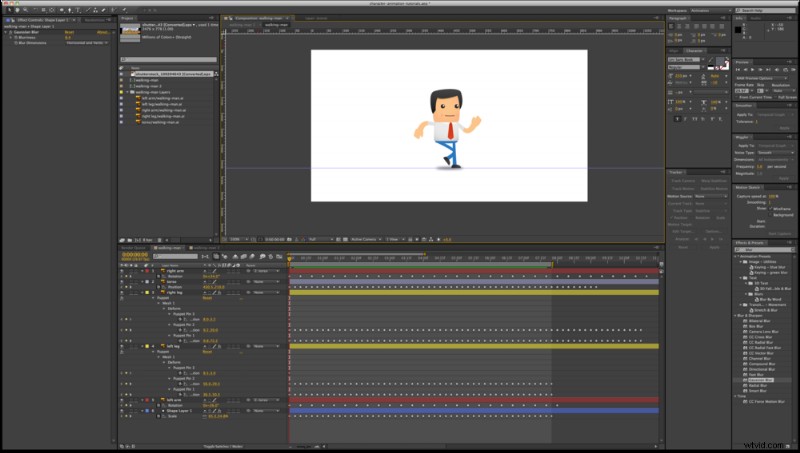This screenshot has height=453, width=800.
Task: Click center-align text icon in Paragraph panel
Action: pos(680,27)
